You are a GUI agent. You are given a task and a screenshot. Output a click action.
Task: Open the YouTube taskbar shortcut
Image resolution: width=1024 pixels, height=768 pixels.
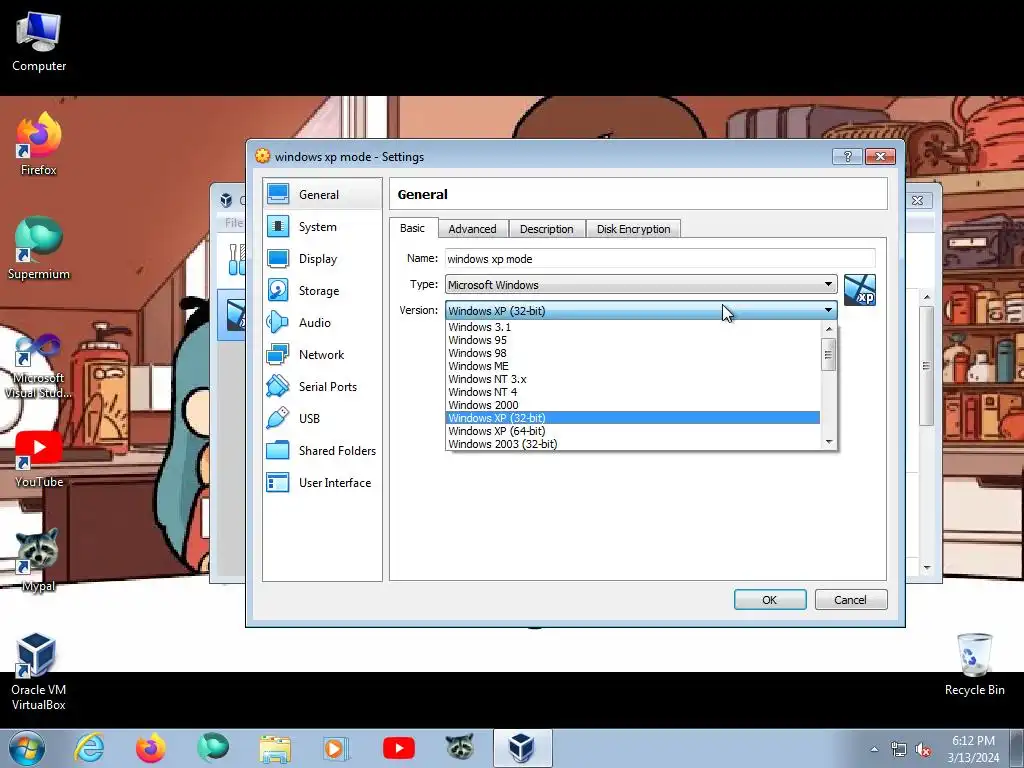(x=399, y=748)
